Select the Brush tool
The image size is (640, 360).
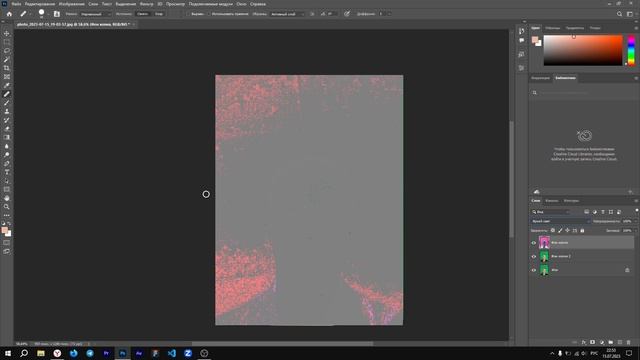point(7,103)
